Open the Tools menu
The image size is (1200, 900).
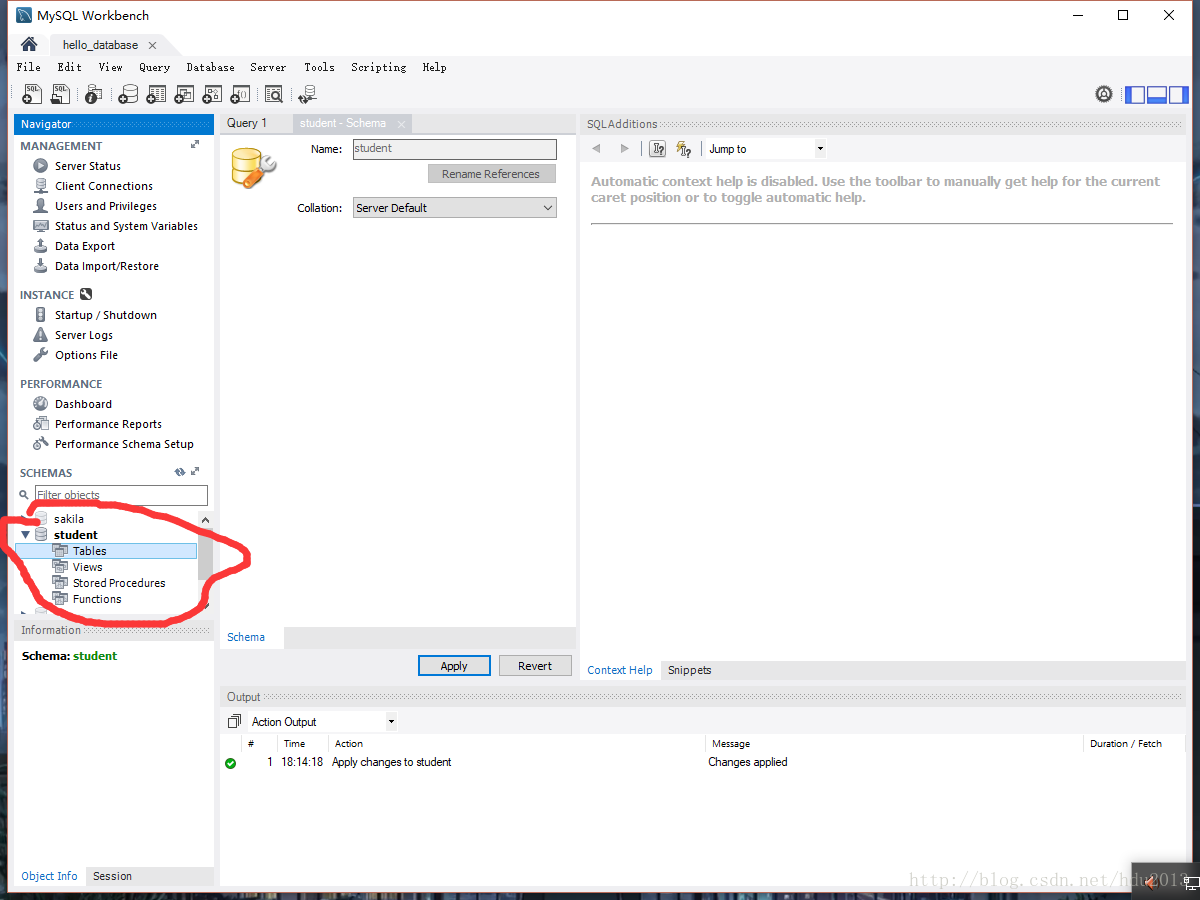320,67
